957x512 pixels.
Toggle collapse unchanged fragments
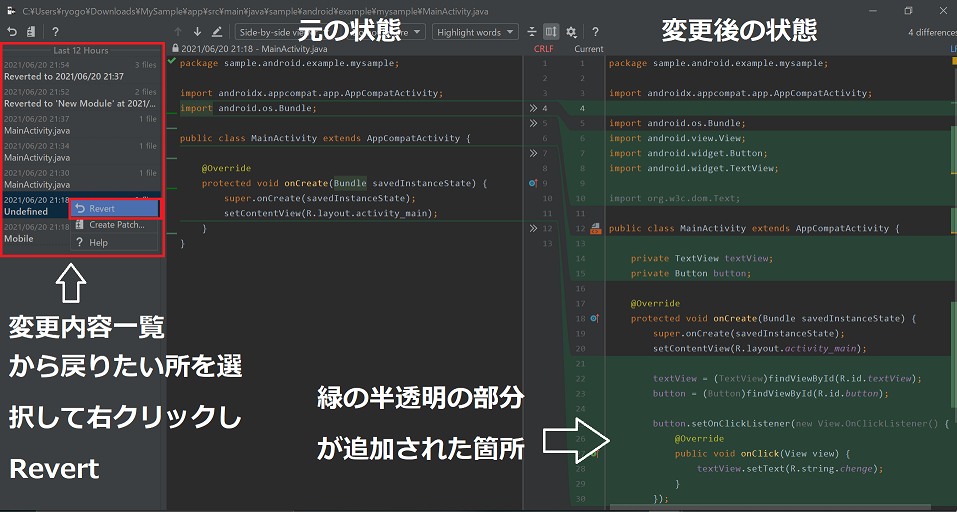point(532,32)
